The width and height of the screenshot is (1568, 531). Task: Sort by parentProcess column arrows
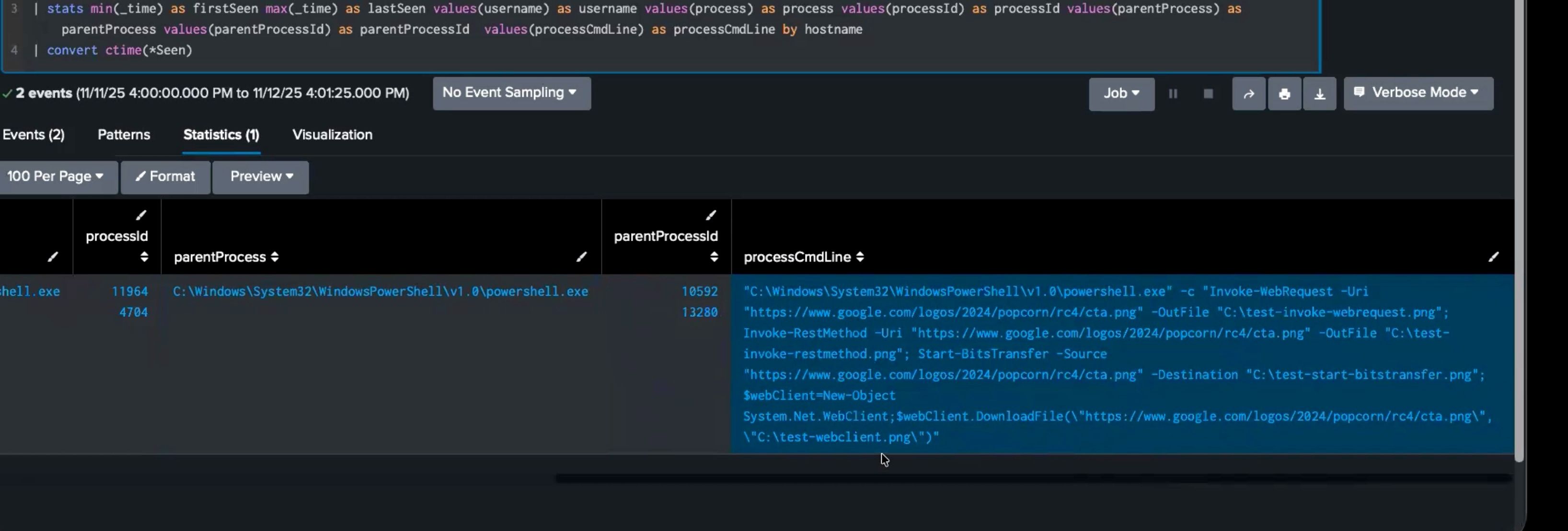point(275,257)
